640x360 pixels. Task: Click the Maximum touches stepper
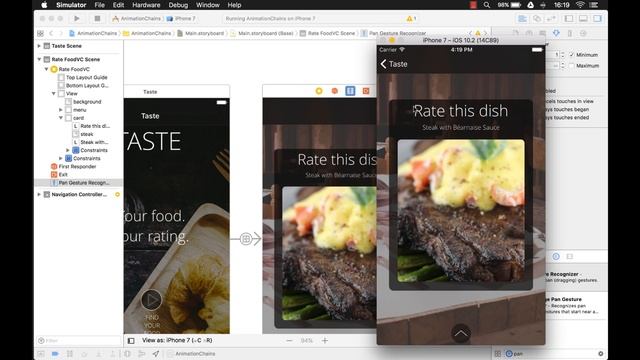563,65
